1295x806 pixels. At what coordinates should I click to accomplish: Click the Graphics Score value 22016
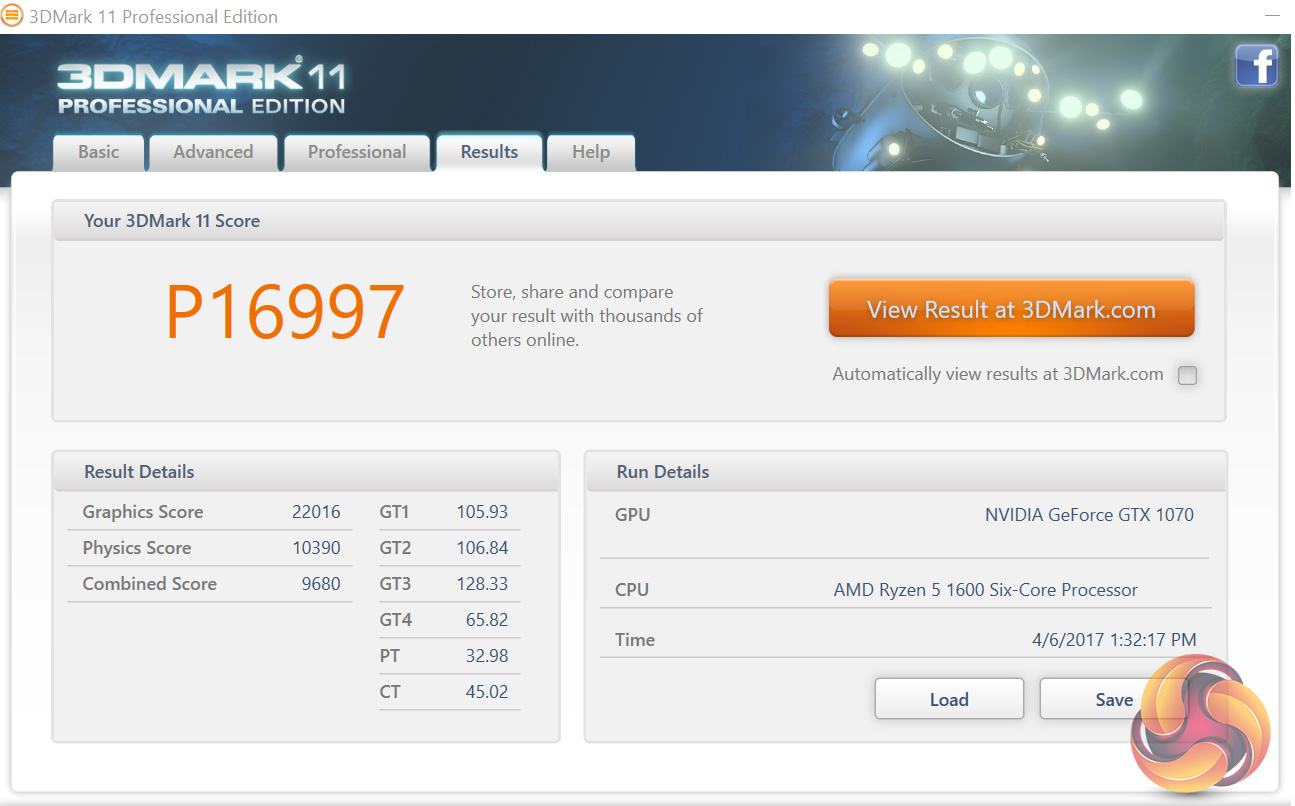coord(316,512)
